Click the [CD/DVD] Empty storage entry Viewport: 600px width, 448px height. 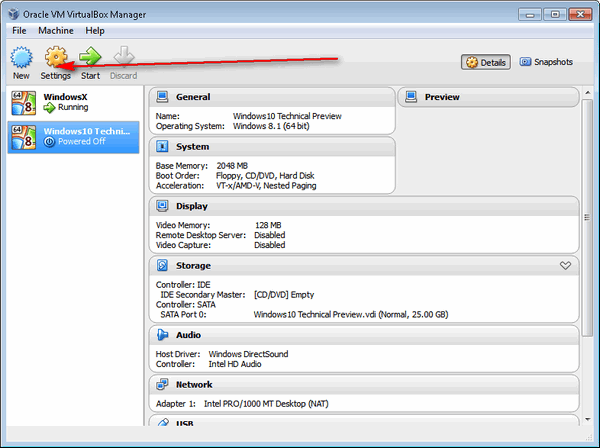284,295
